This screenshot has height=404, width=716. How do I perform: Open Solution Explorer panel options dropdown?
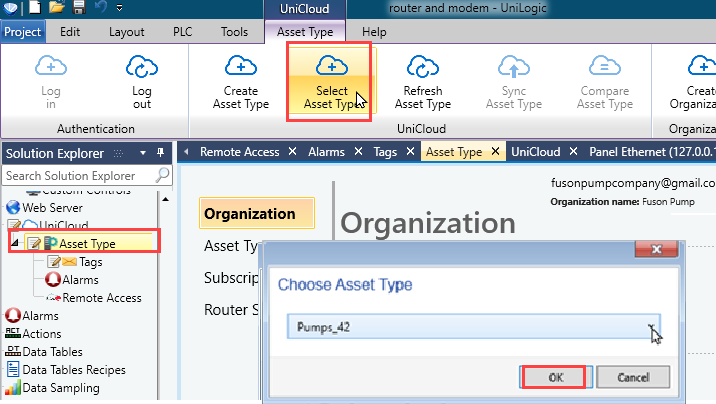[143, 153]
